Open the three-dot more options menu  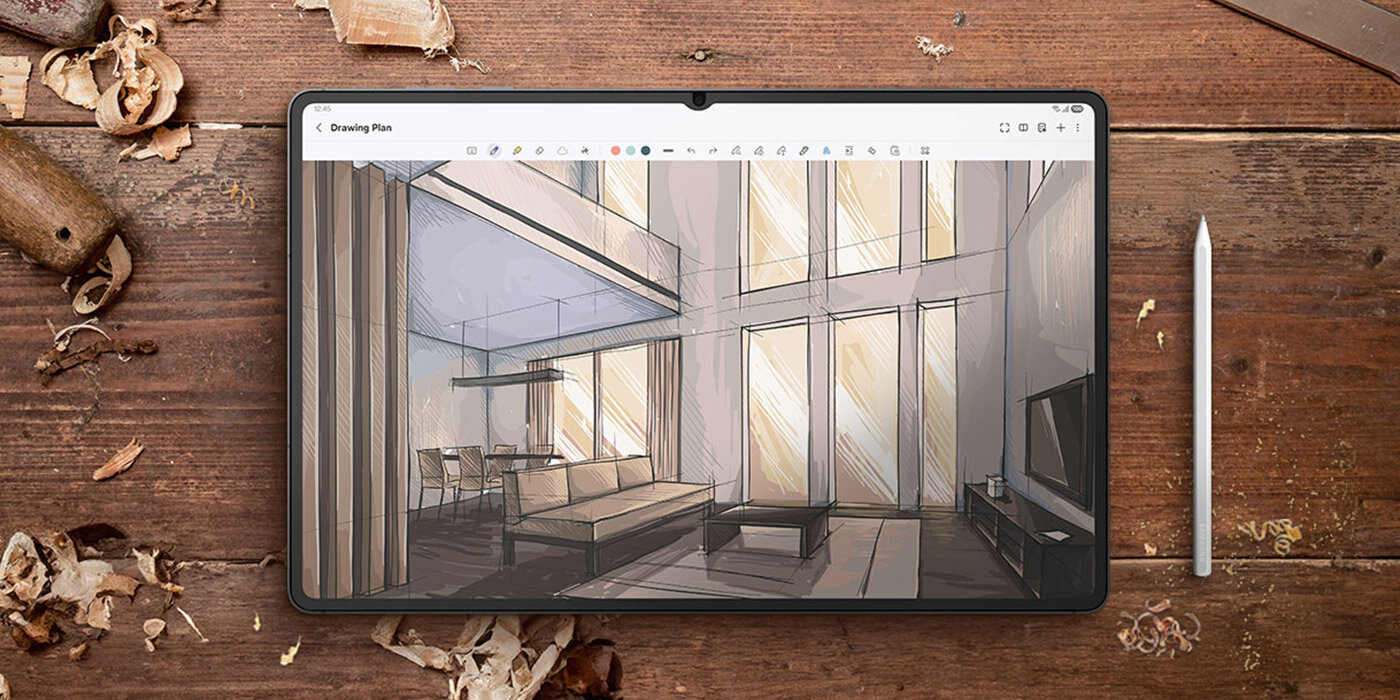[1077, 128]
